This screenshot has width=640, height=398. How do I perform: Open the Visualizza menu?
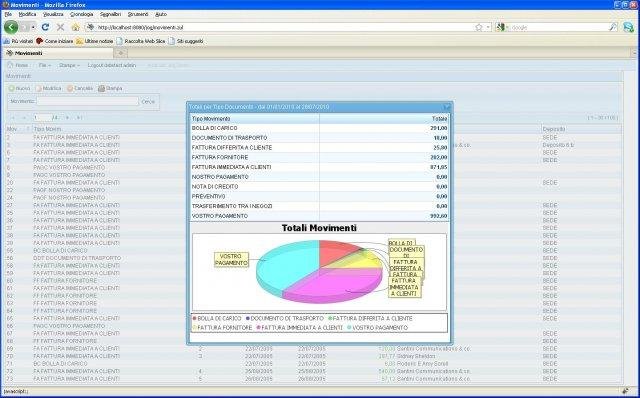[x=53, y=14]
